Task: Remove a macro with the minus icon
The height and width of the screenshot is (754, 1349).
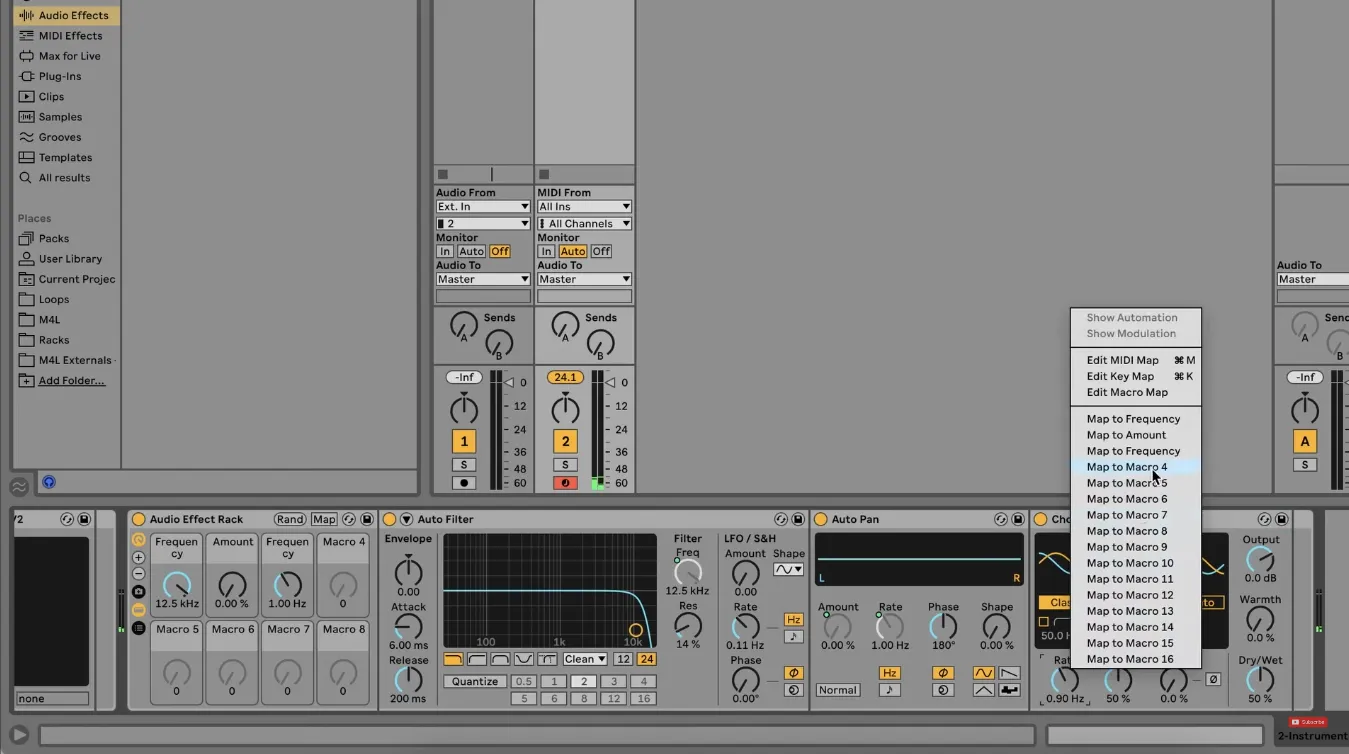Action: coord(138,574)
